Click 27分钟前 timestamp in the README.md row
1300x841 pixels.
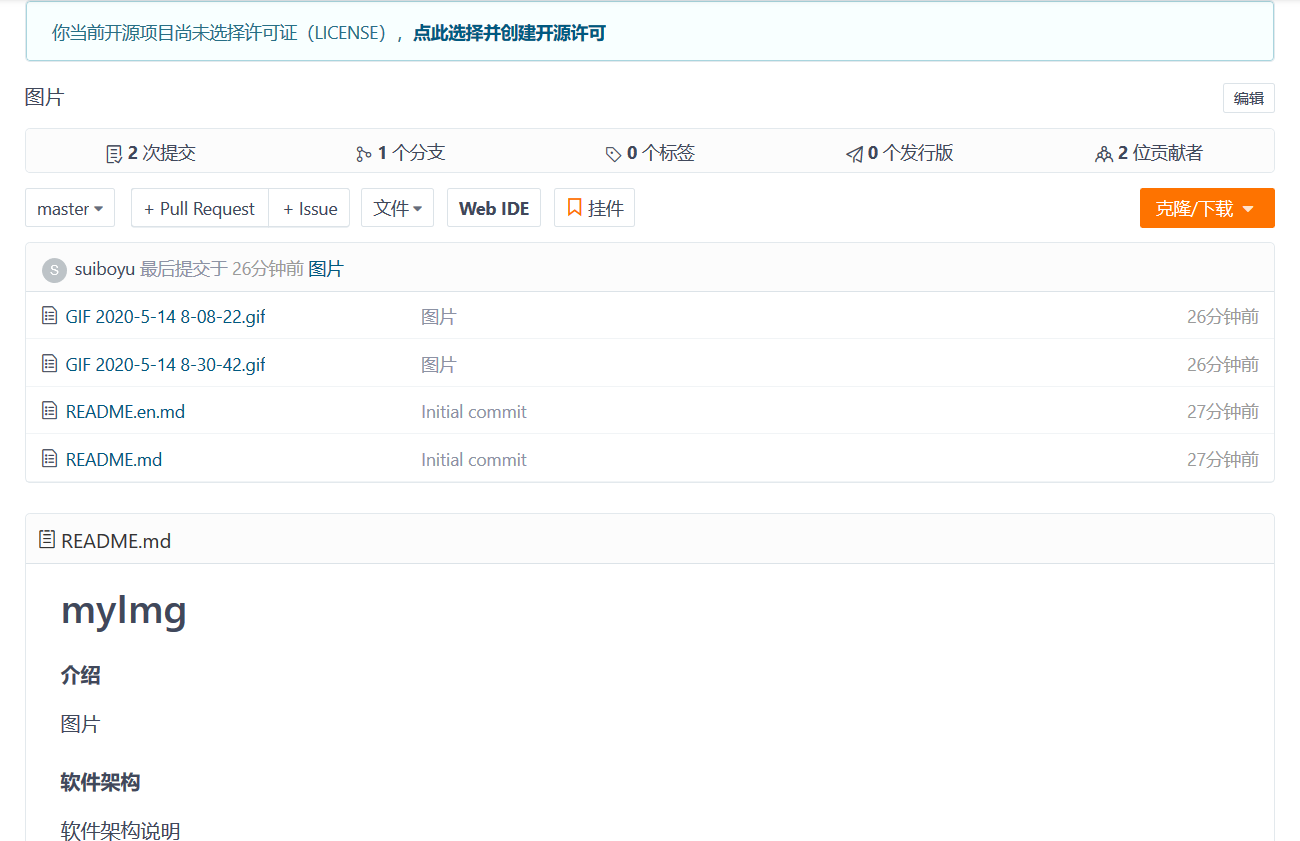(x=1222, y=460)
